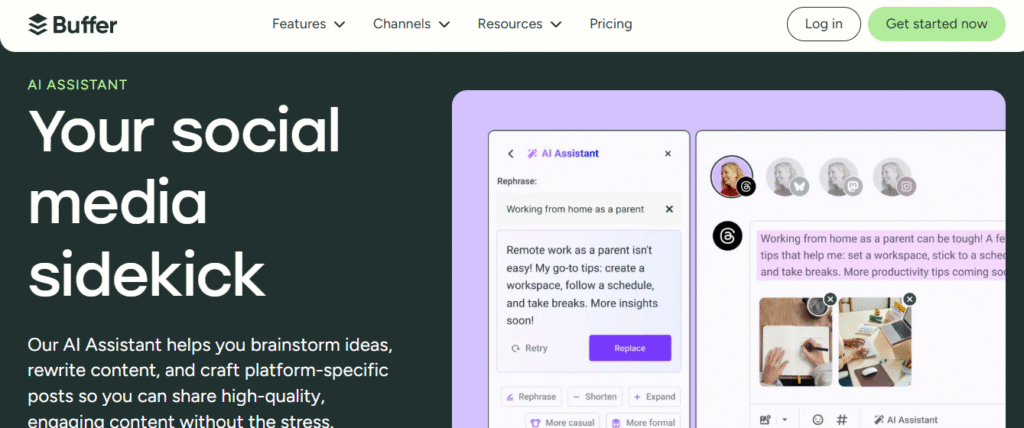Open the notebook writing image thumbnail
The height and width of the screenshot is (428, 1024).
(795, 342)
